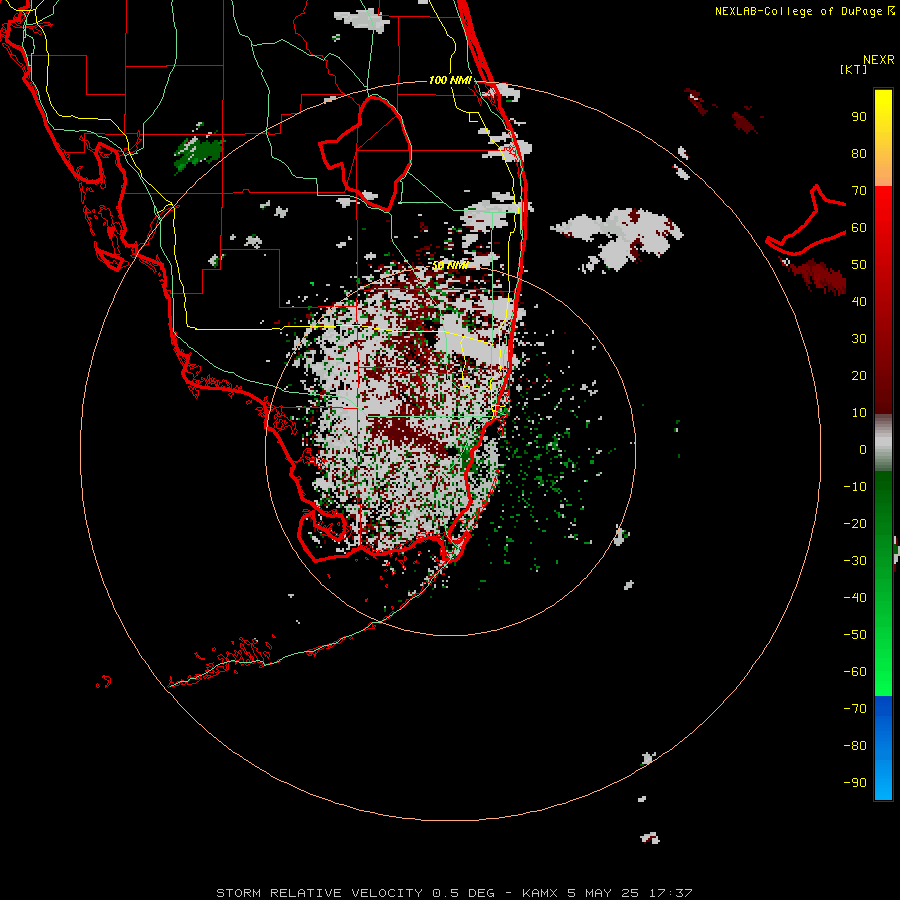Click the 20 value on velocity scale
The height and width of the screenshot is (900, 900).
point(859,375)
